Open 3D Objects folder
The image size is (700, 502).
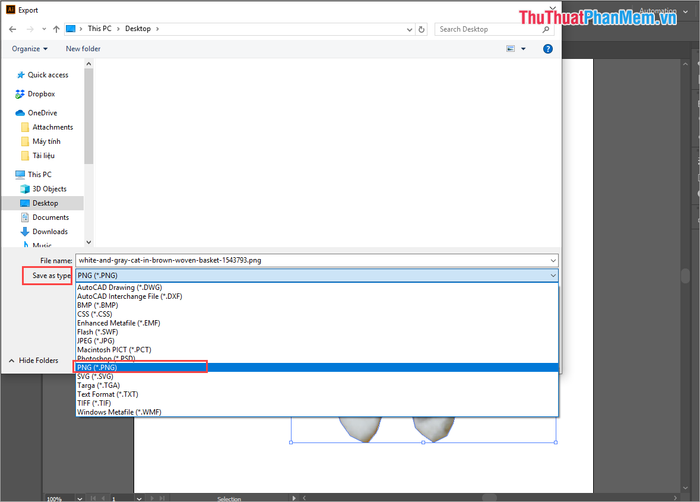43,189
